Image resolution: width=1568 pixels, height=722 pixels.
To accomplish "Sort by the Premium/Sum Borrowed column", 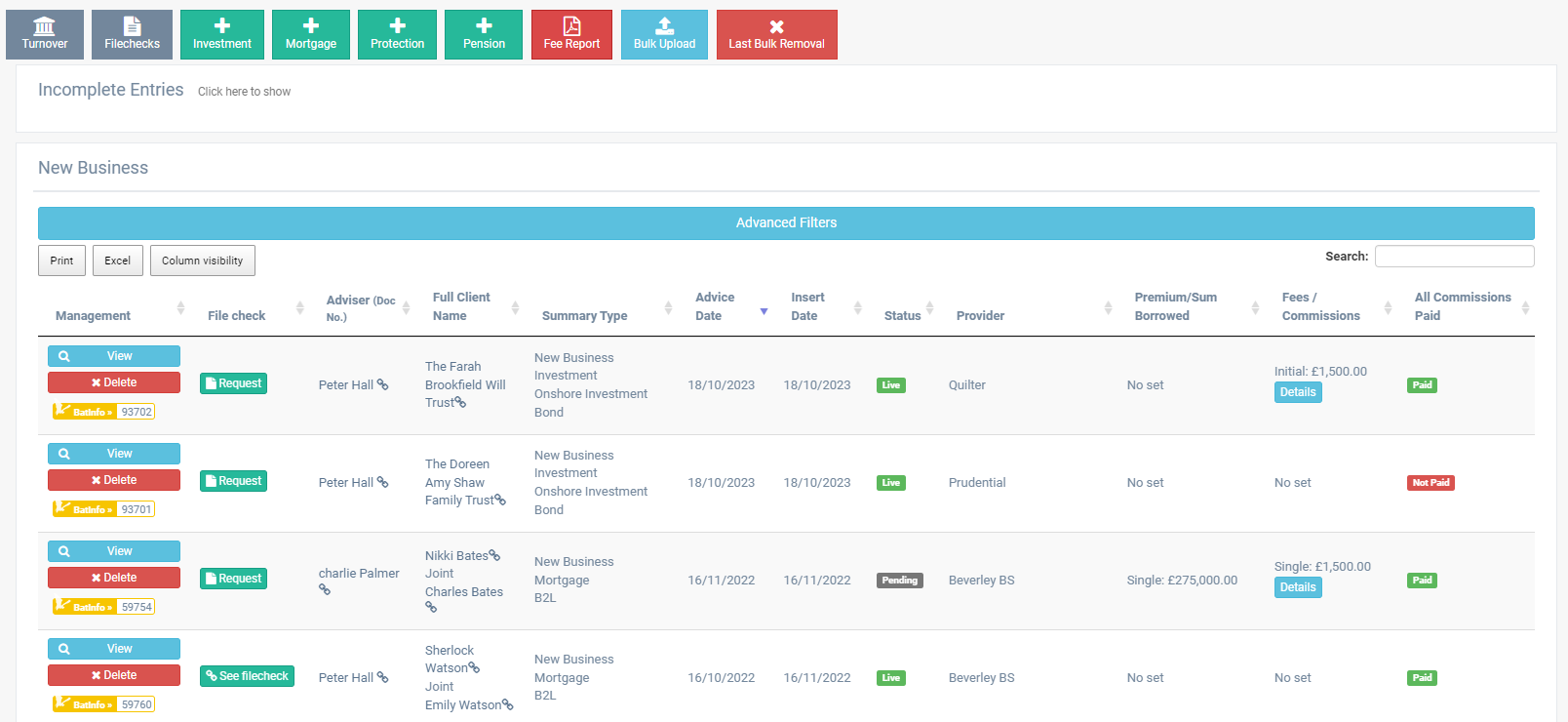I will (x=1255, y=308).
